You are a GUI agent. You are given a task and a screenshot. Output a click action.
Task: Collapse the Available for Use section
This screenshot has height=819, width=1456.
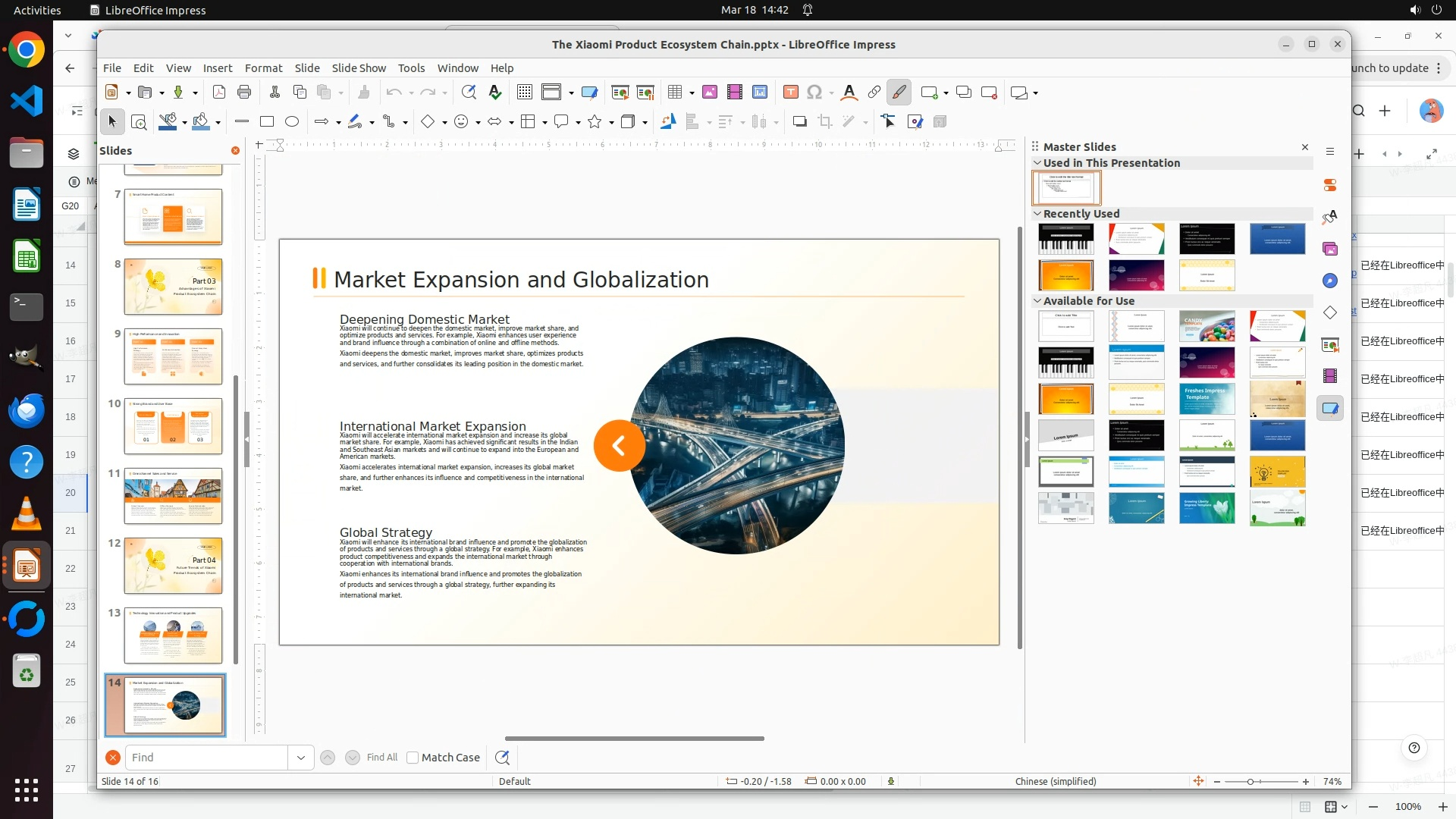tap(1037, 301)
